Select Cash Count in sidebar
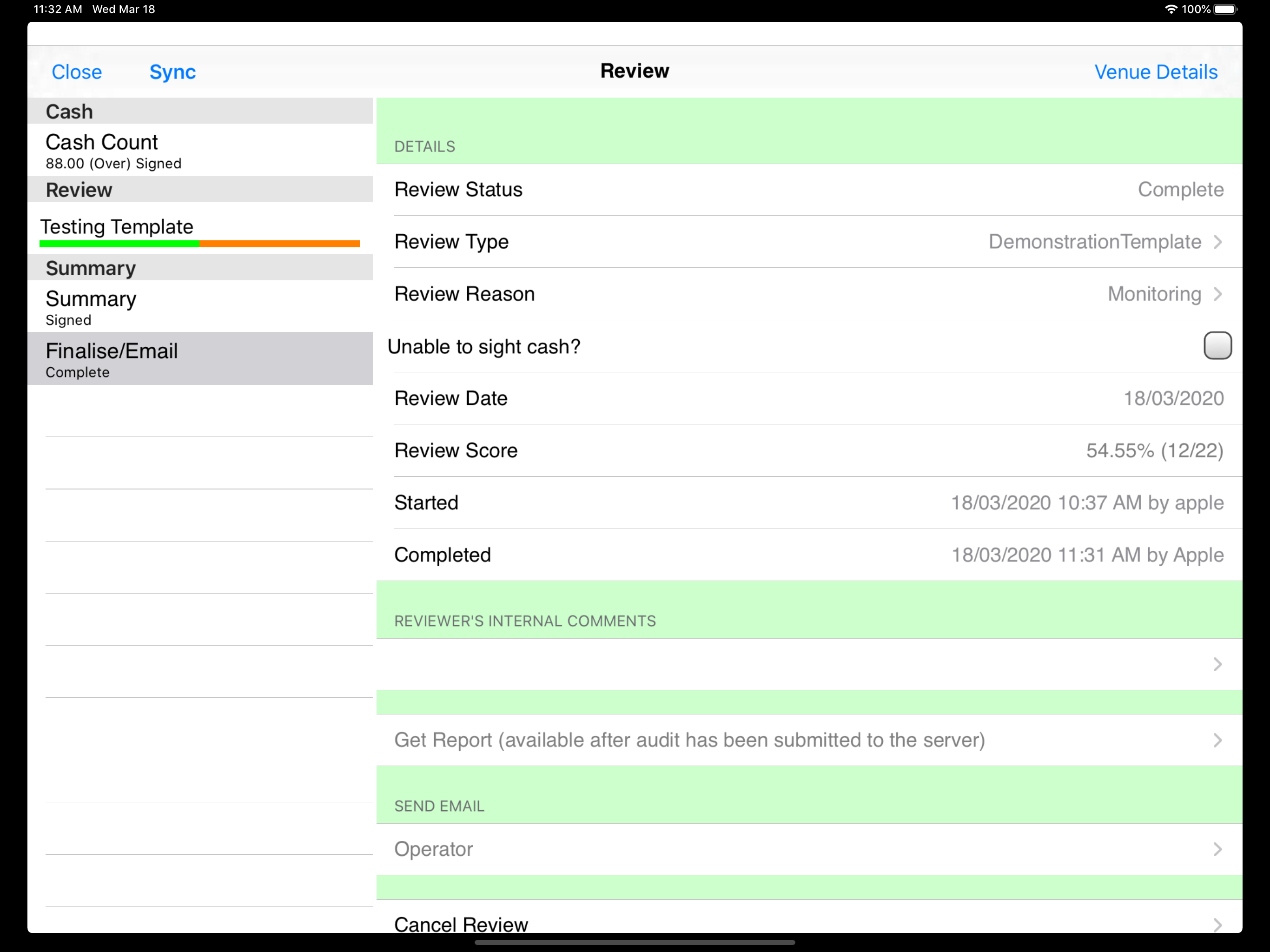This screenshot has height=952, width=1270. pyautogui.click(x=200, y=151)
